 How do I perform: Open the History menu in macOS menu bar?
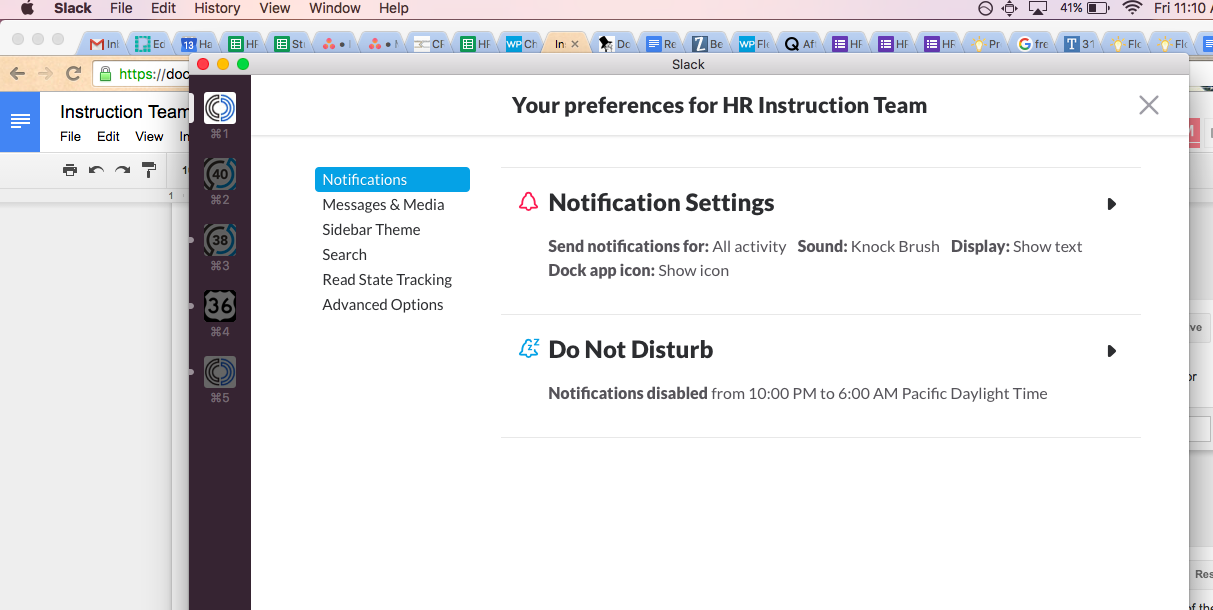click(x=217, y=8)
